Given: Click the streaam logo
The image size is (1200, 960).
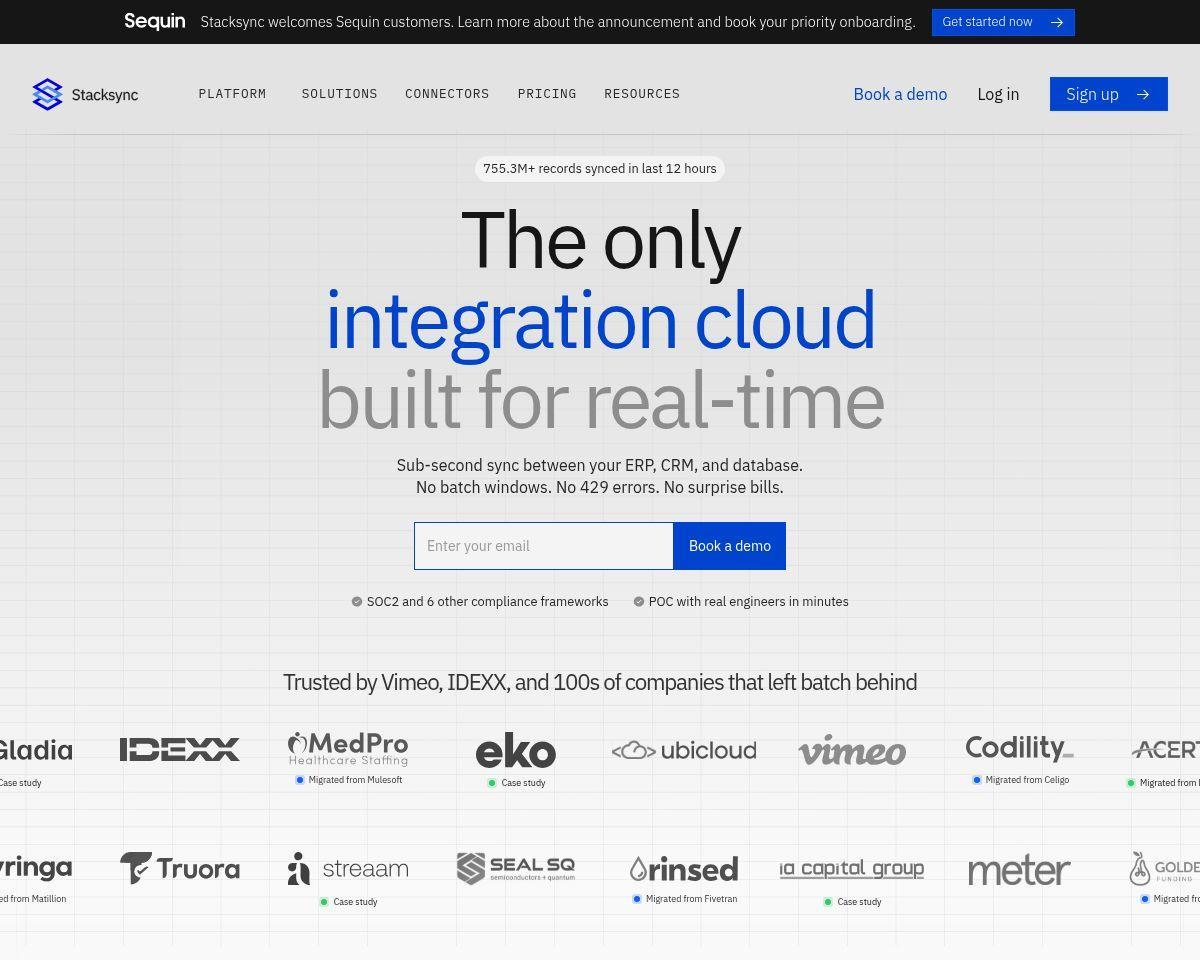Looking at the screenshot, I should pyautogui.click(x=348, y=869).
